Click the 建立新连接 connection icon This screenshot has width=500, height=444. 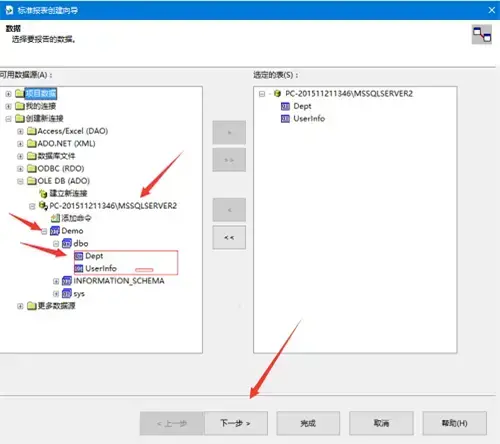tap(43, 193)
